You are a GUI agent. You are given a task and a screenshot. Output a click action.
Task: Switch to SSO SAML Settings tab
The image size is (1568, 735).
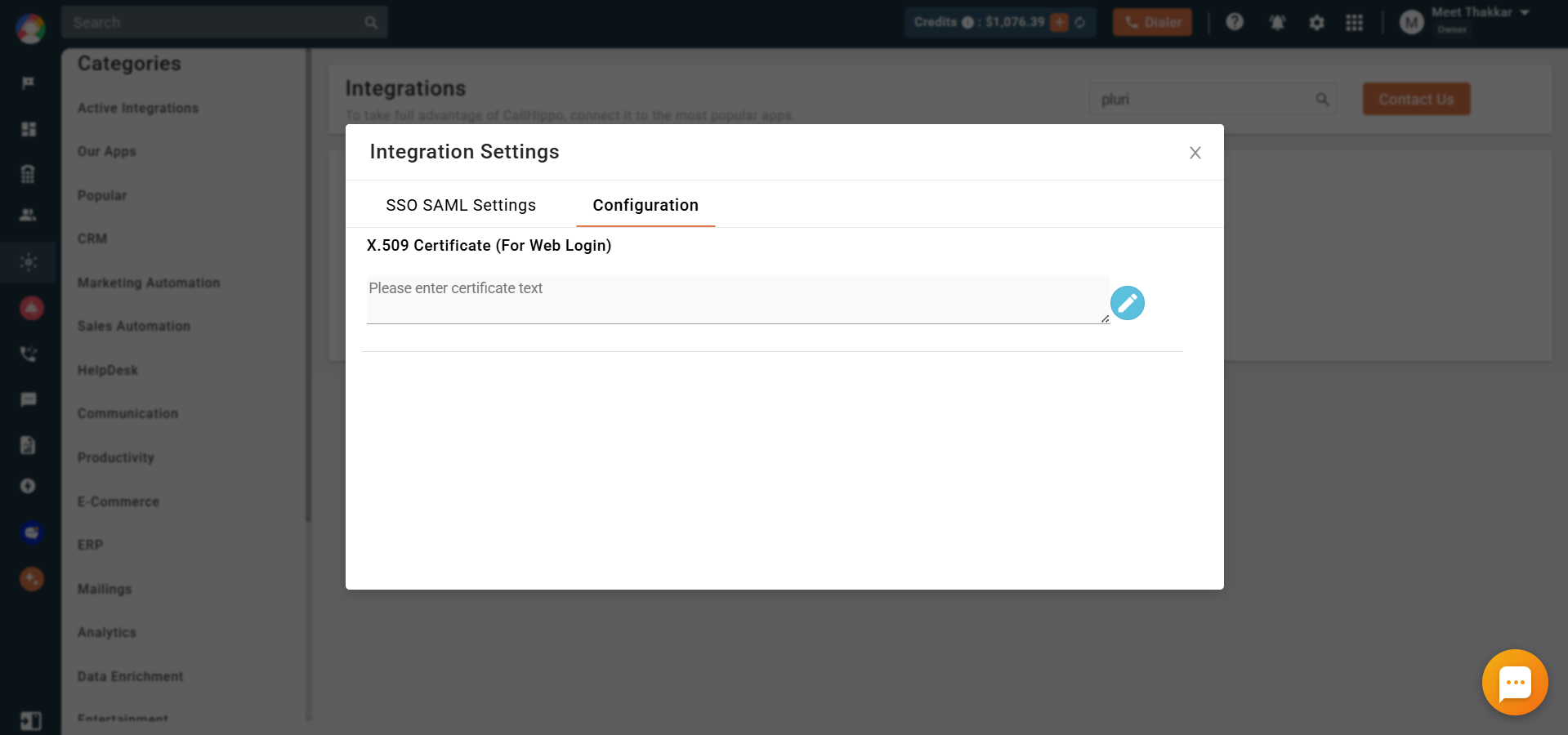tap(461, 205)
